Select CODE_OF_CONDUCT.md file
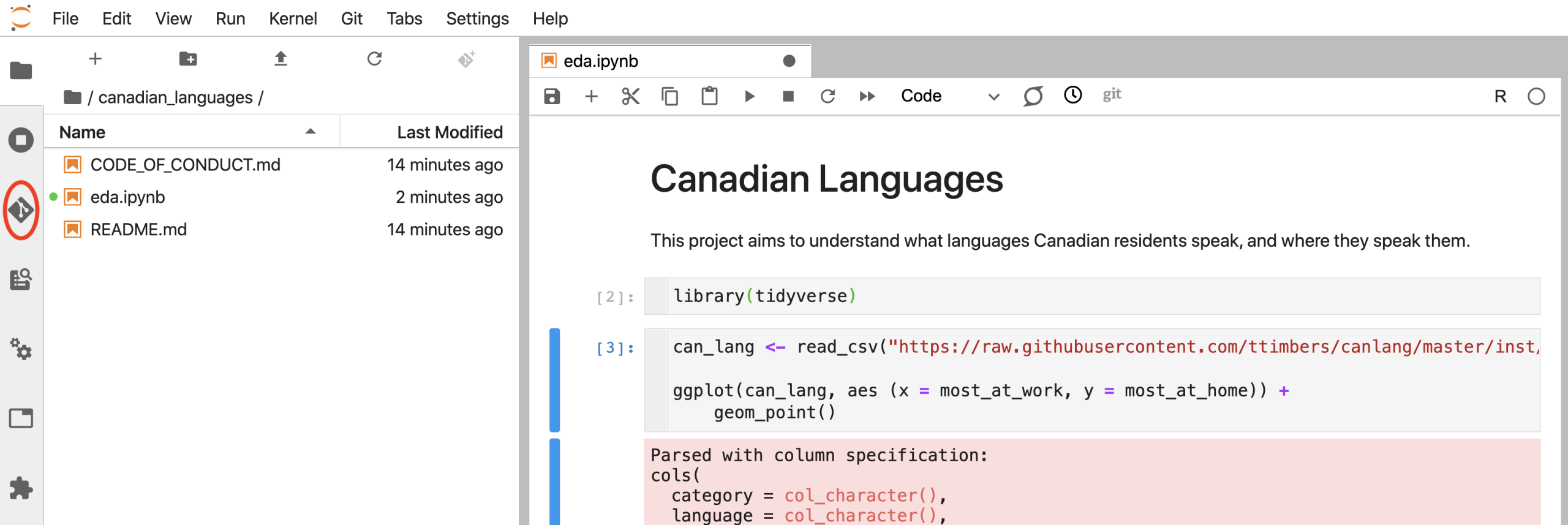This screenshot has height=525, width=1568. [185, 165]
